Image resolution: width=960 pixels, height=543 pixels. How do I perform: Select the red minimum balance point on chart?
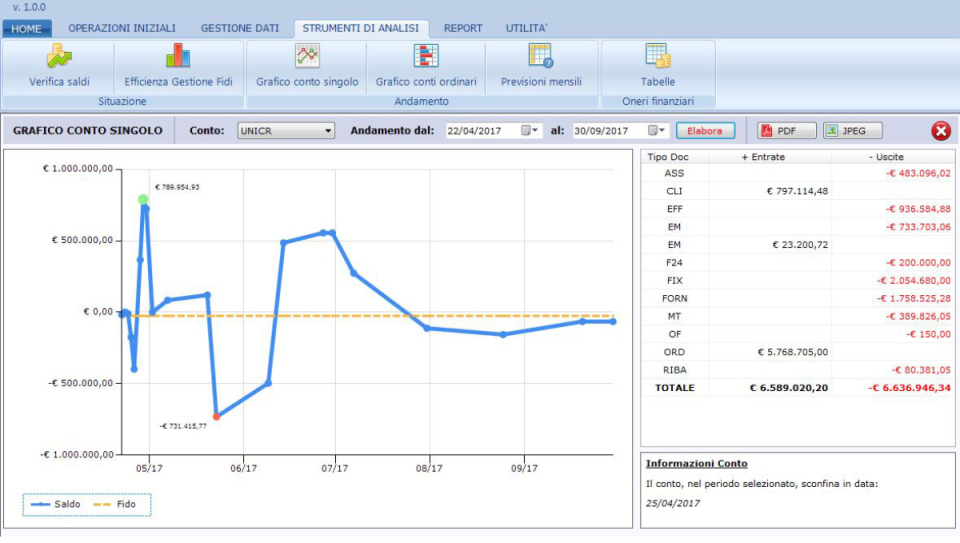[x=216, y=417]
